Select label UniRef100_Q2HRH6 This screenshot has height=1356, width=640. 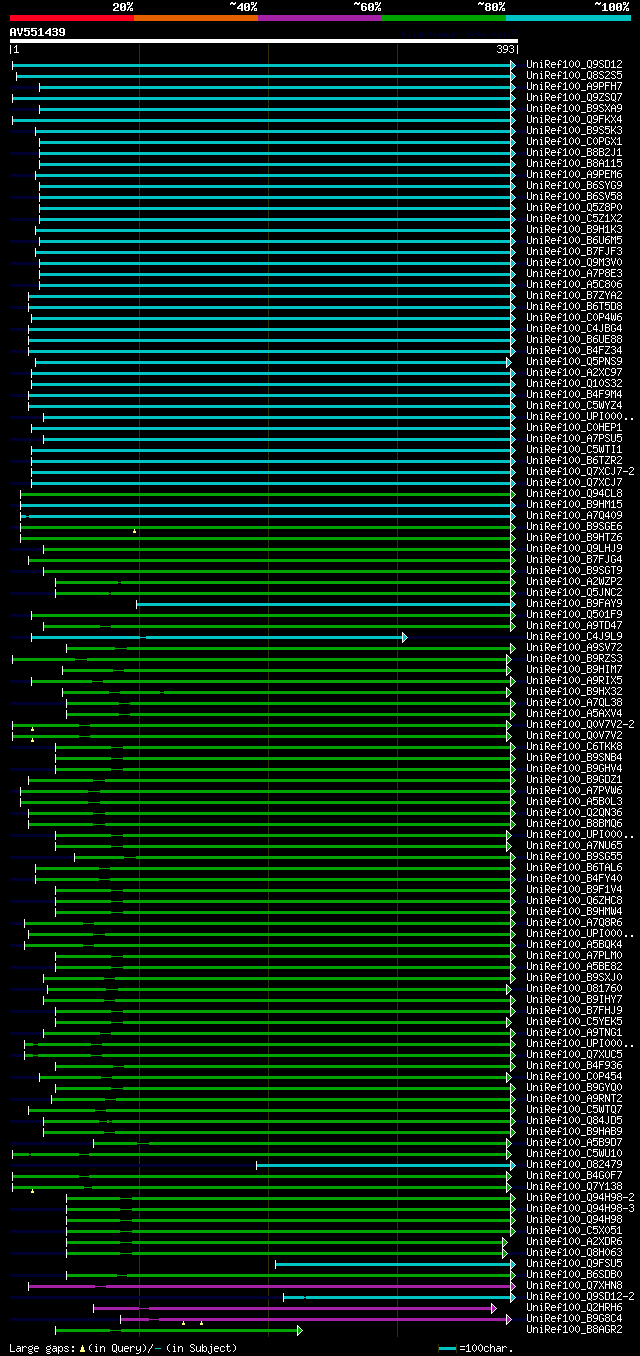574,1308
